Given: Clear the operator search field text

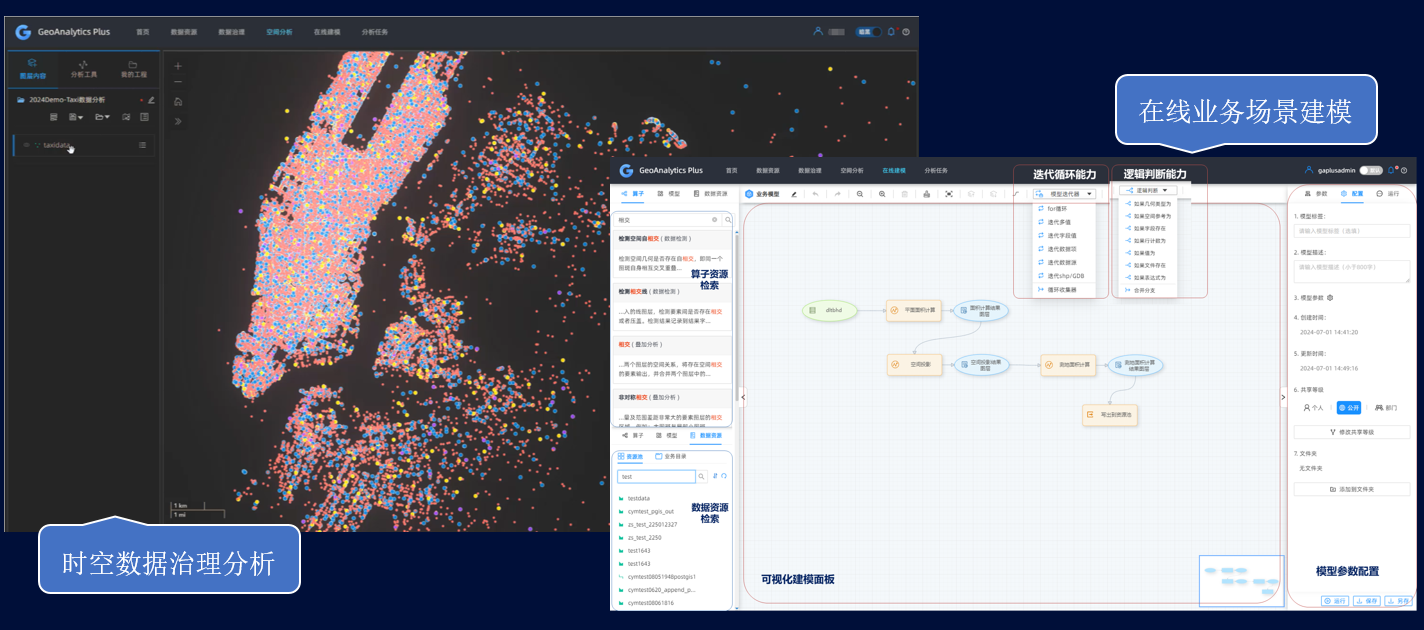Looking at the screenshot, I should point(714,219).
